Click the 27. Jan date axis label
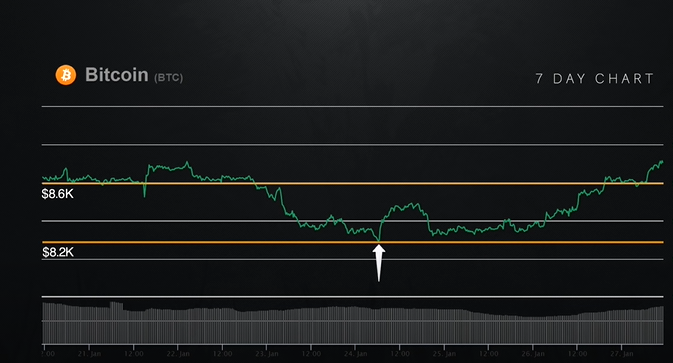Image resolution: width=673 pixels, height=363 pixels. pos(622,354)
